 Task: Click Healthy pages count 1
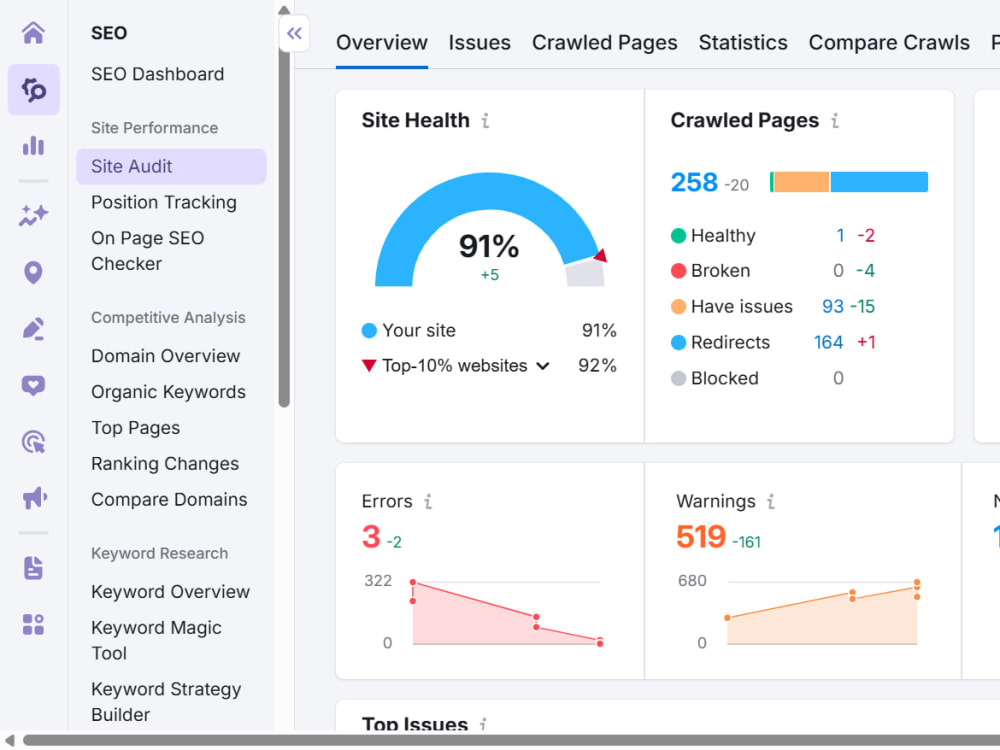(x=841, y=235)
